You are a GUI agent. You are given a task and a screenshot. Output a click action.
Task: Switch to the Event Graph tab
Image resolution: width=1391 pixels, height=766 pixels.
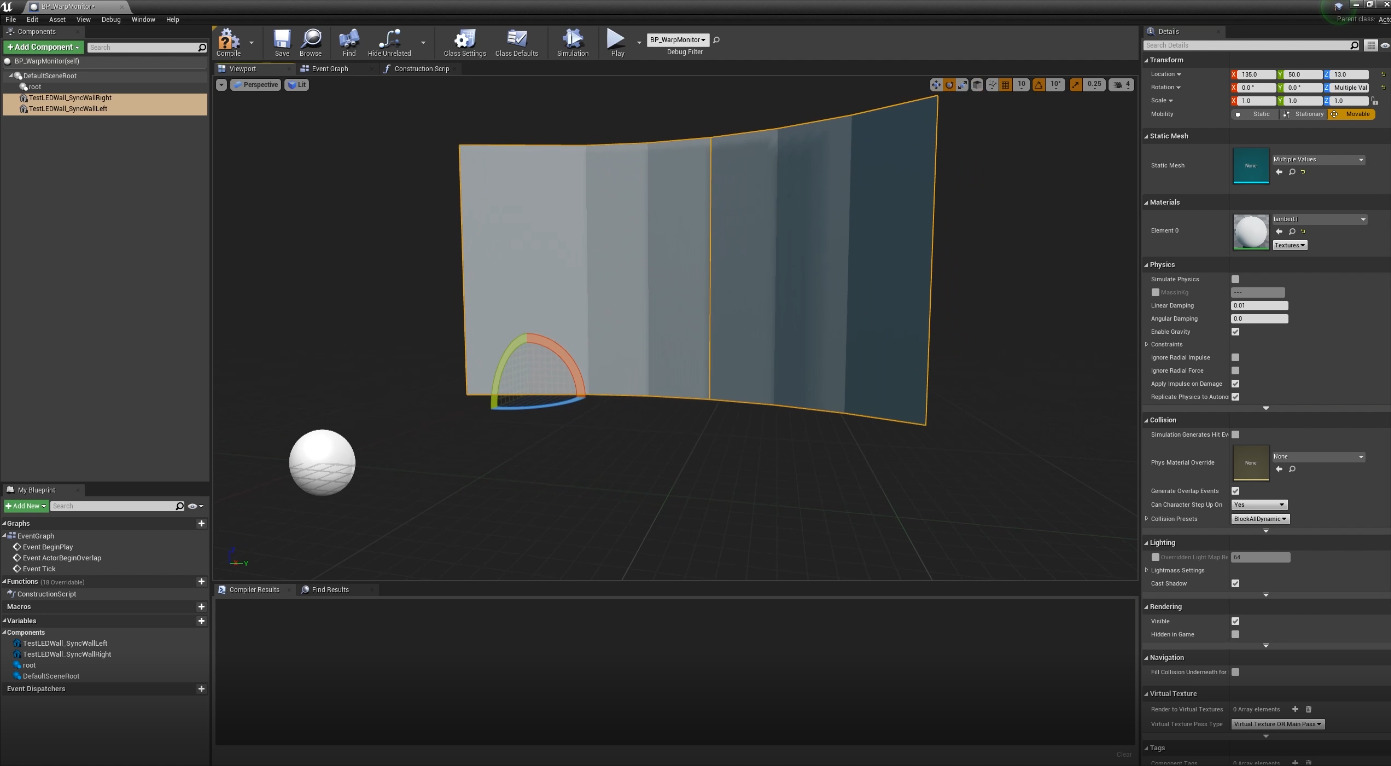(x=329, y=69)
